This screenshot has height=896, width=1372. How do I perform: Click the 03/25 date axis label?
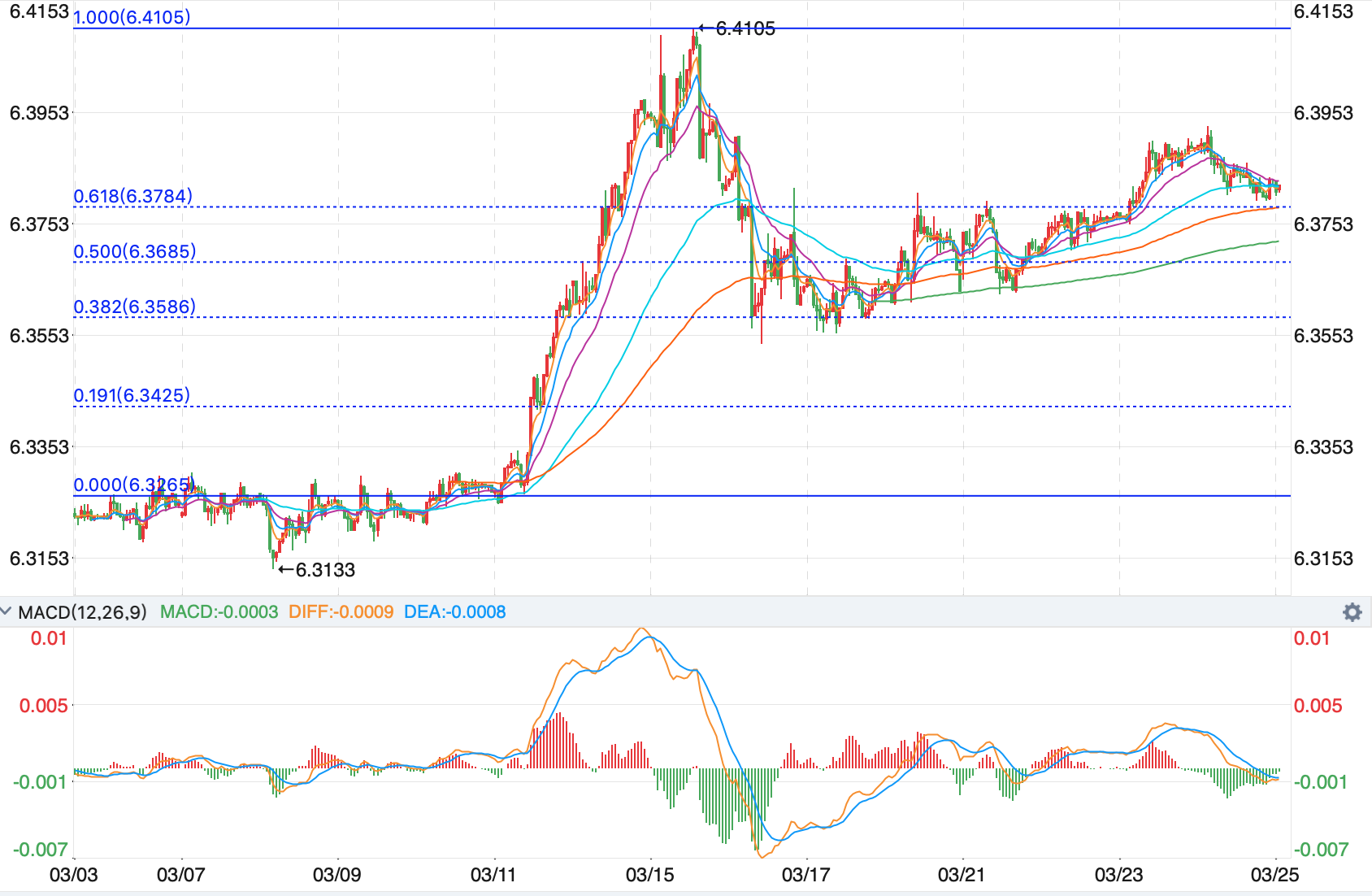click(1274, 875)
